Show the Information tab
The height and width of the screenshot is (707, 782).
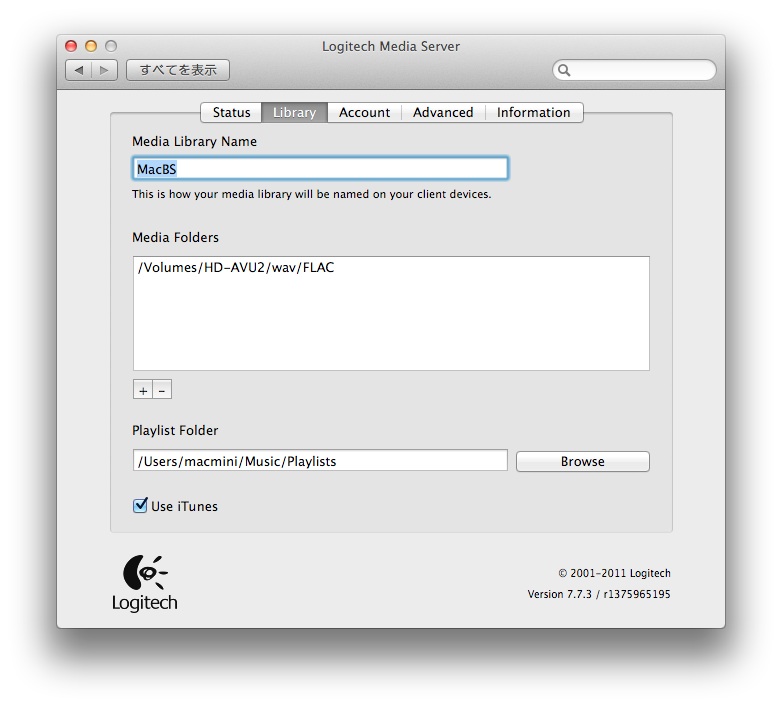[534, 113]
